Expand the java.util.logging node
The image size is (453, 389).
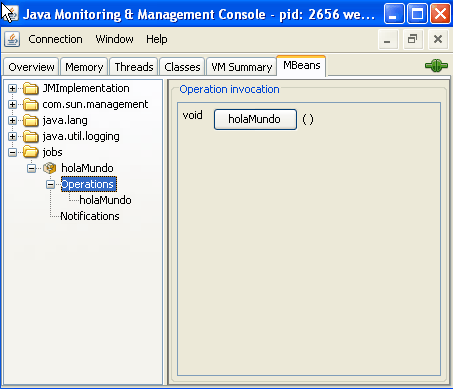[x=12, y=136]
